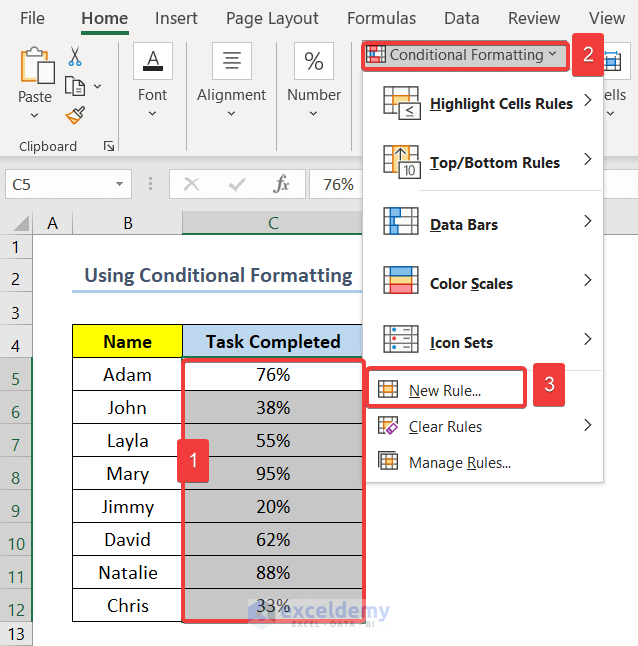Expand the Alignment group chevron
638x646 pixels.
click(x=231, y=113)
